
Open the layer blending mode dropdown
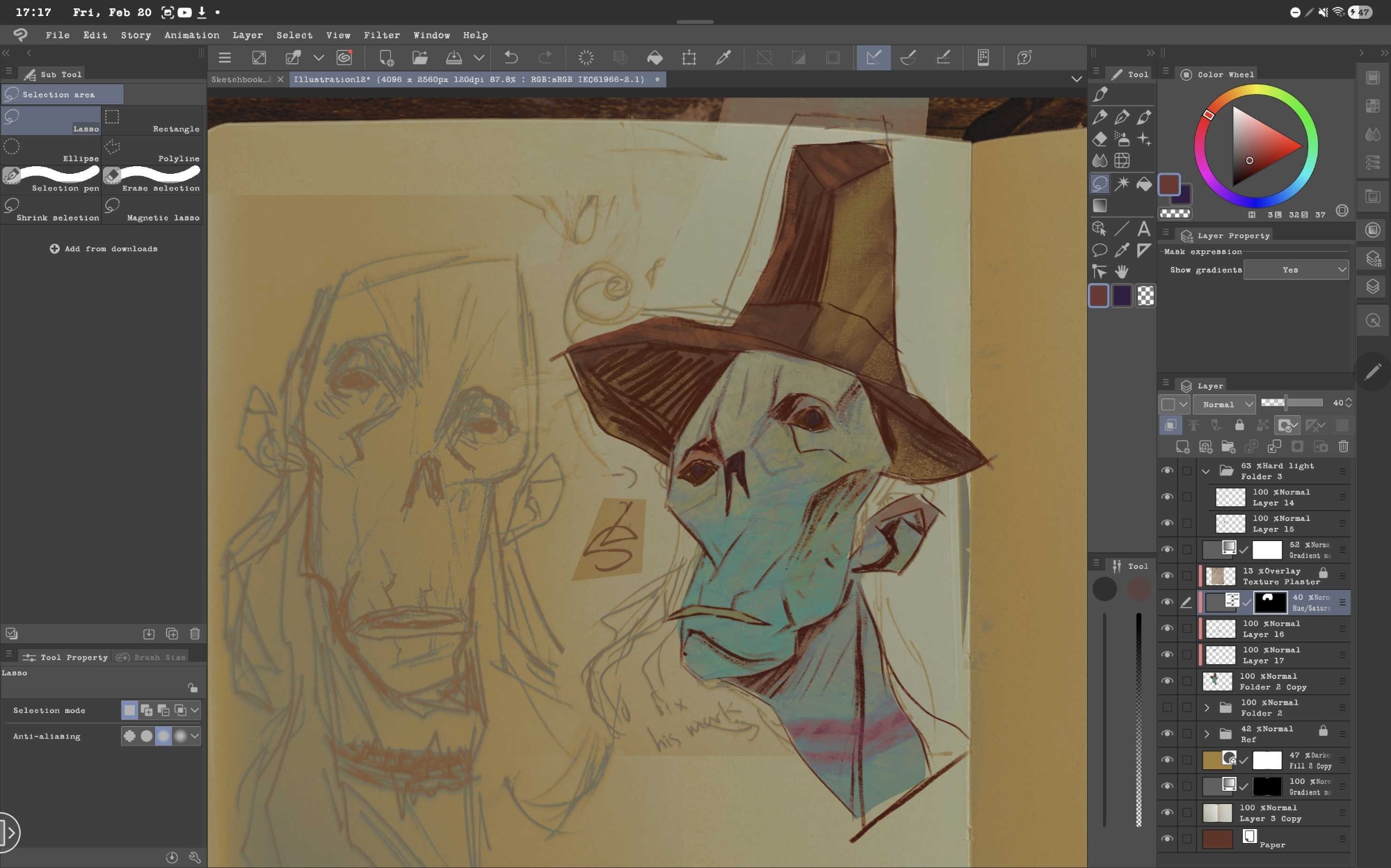click(x=1225, y=404)
